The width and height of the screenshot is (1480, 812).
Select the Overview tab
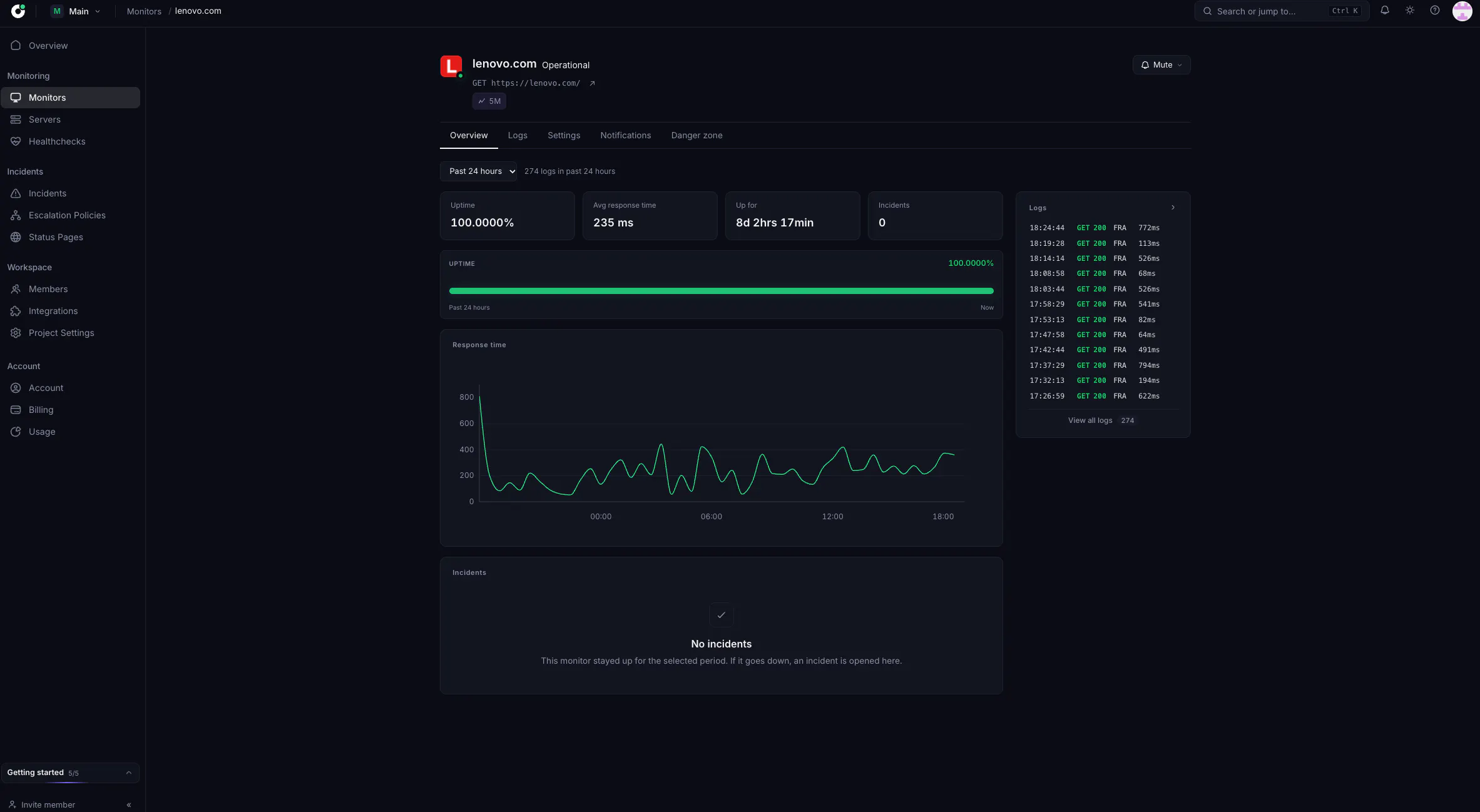click(469, 136)
